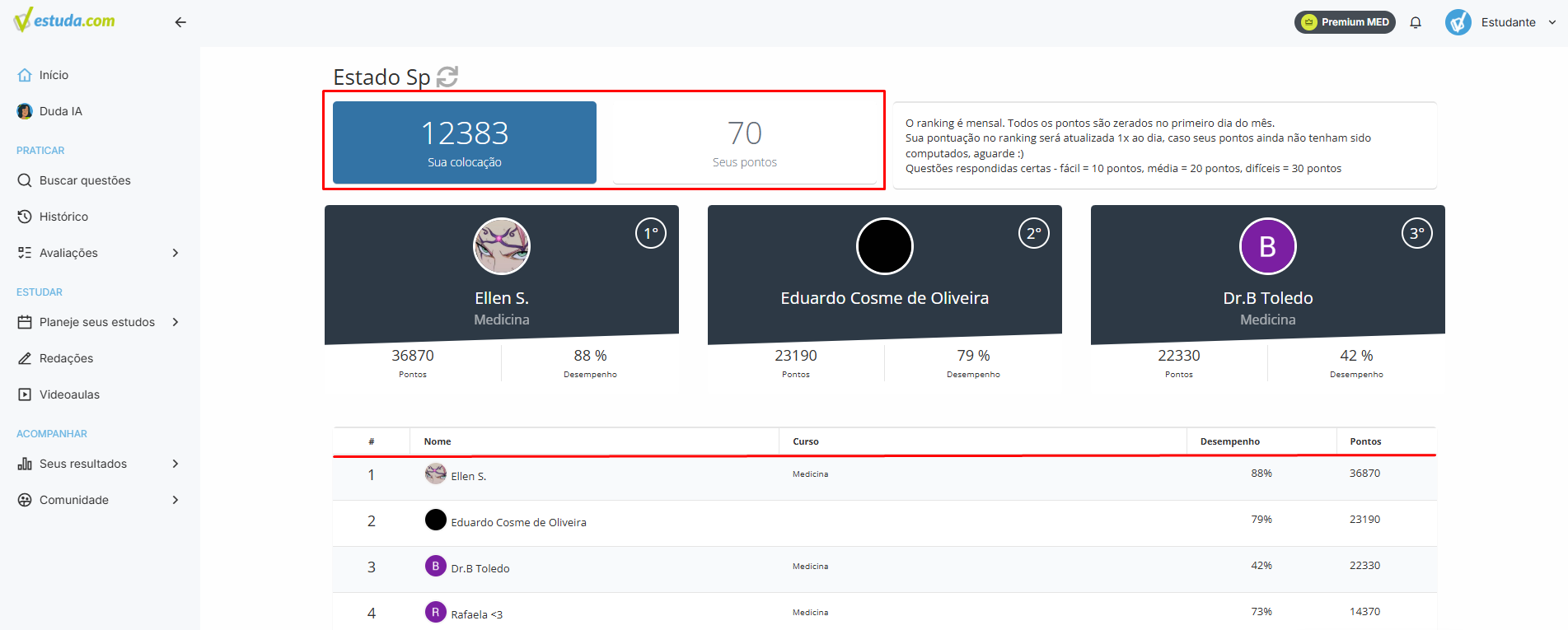
Task: Click the refresh icon beside Estado Sp
Action: tap(447, 77)
